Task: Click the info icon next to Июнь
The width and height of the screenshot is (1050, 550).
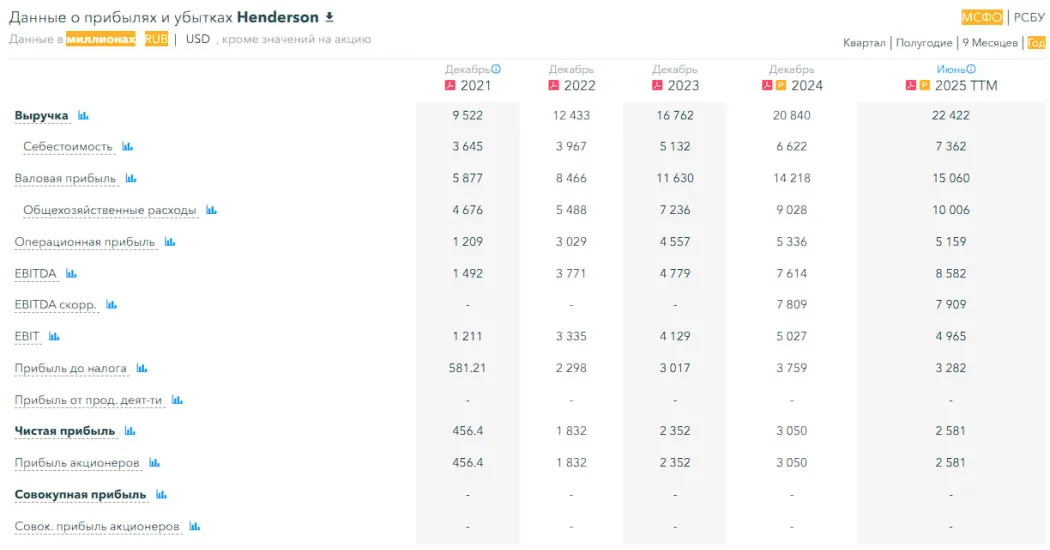Action: click(971, 70)
